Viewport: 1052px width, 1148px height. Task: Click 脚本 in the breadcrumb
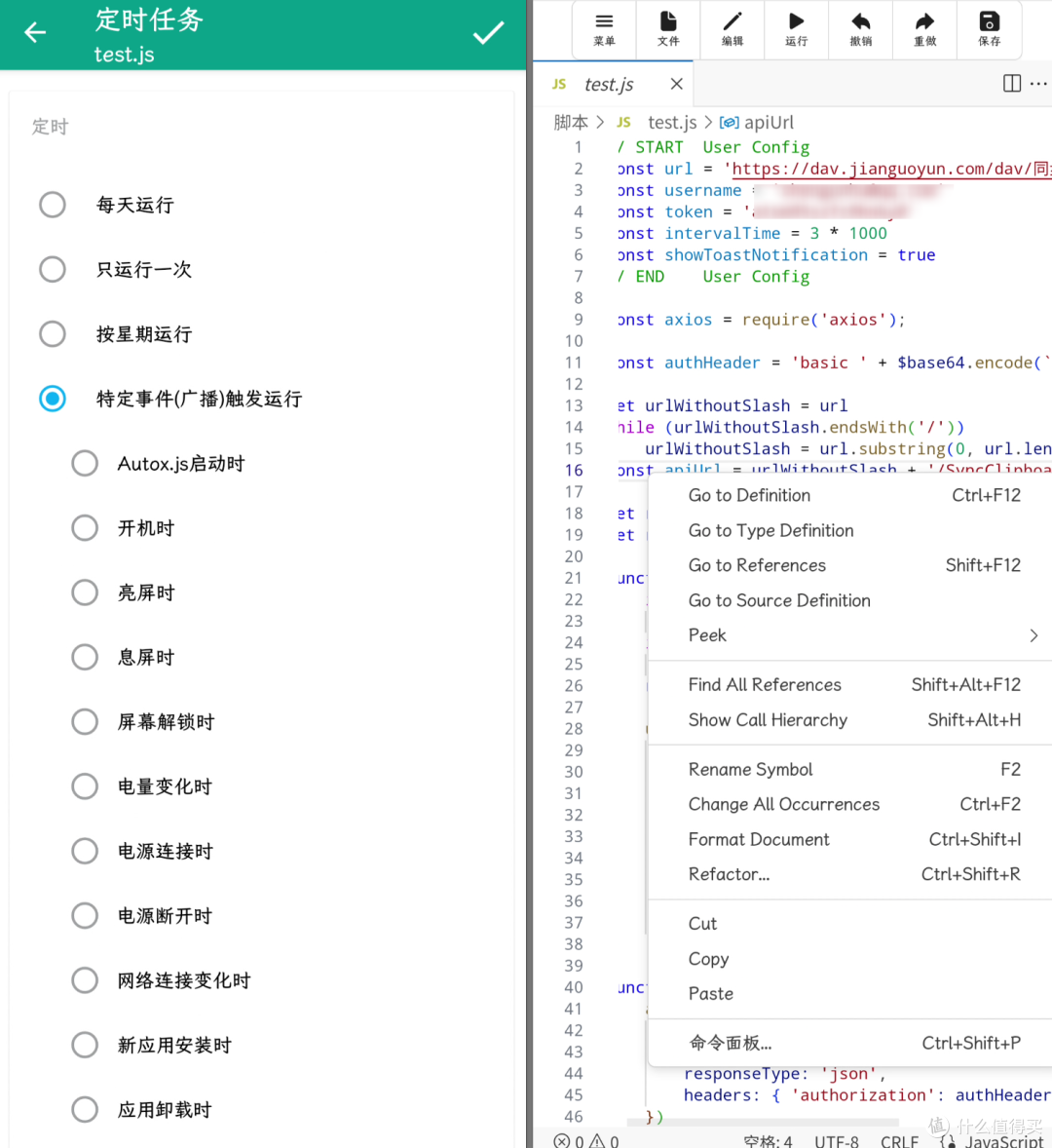(x=571, y=122)
